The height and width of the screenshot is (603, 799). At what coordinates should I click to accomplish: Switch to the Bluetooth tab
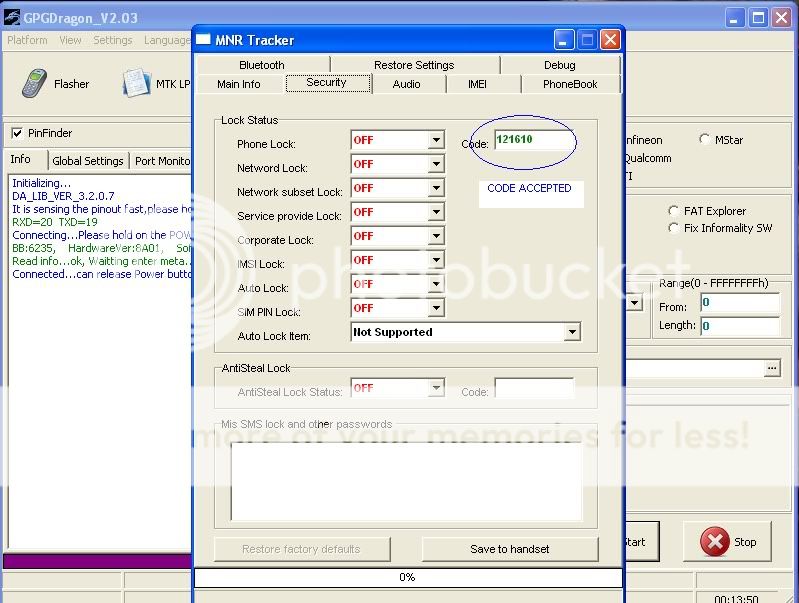[262, 65]
